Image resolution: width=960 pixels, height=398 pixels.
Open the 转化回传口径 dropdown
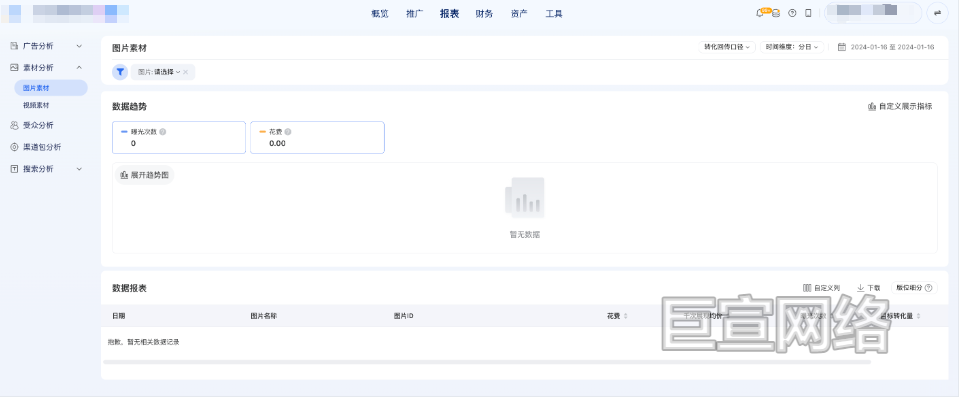(727, 47)
